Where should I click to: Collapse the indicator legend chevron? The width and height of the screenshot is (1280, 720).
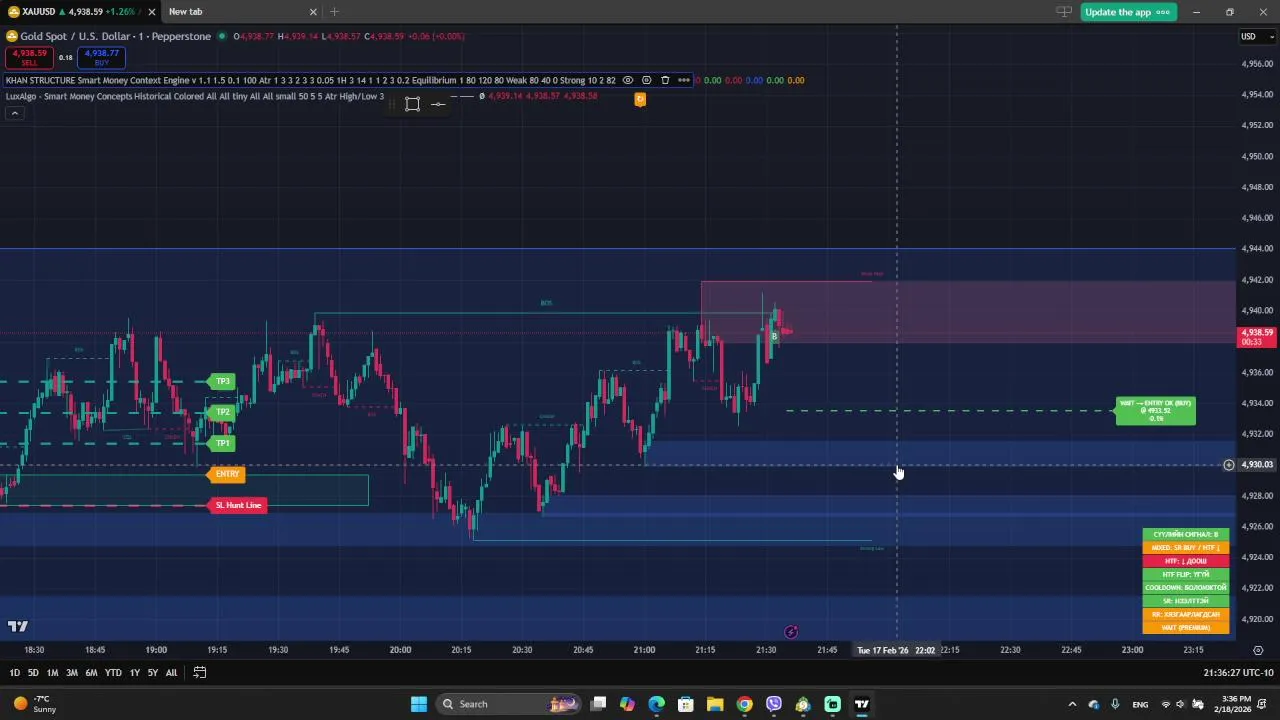point(14,113)
